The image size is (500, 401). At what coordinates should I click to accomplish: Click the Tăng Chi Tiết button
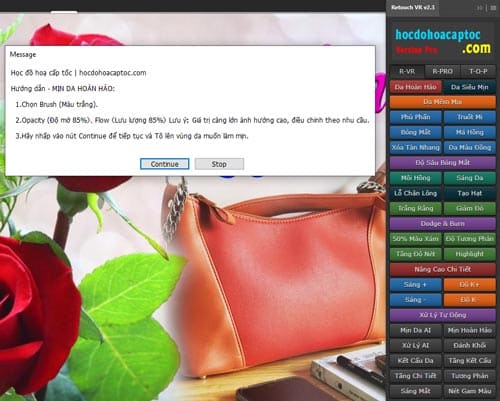click(x=416, y=376)
